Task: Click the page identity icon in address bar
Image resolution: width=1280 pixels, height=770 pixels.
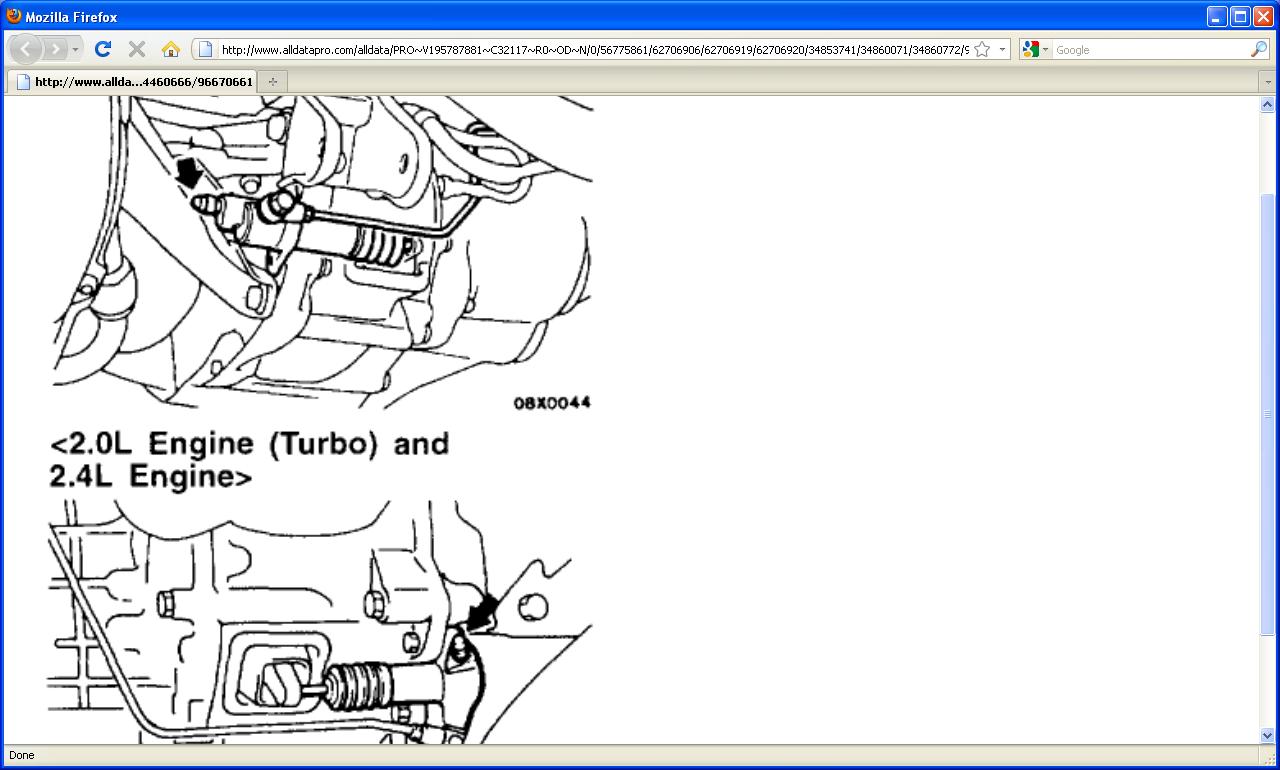Action: (205, 49)
